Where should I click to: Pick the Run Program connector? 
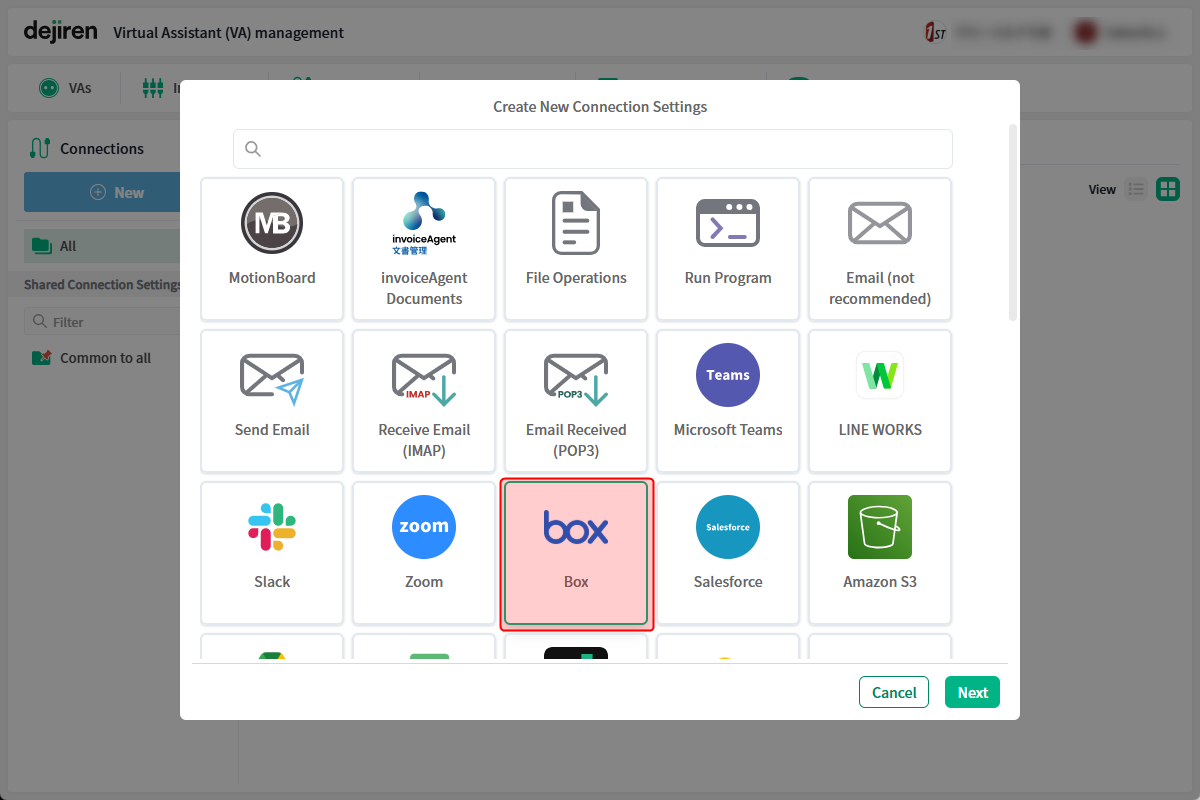[x=728, y=249]
